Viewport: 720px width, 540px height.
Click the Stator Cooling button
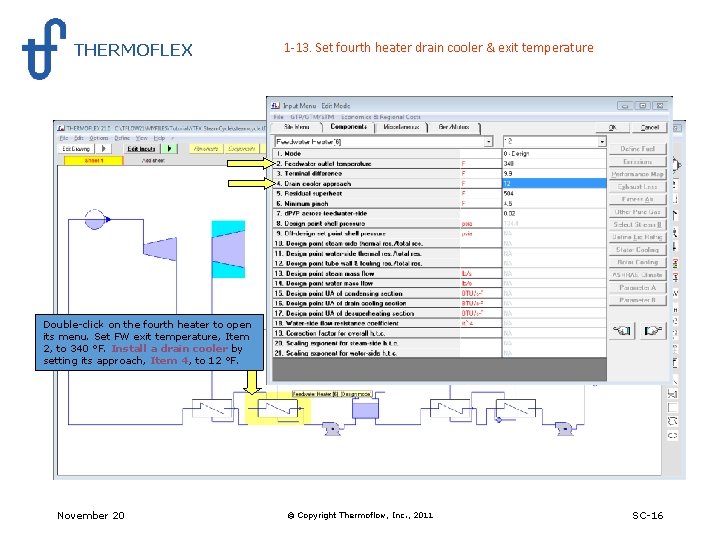point(638,249)
